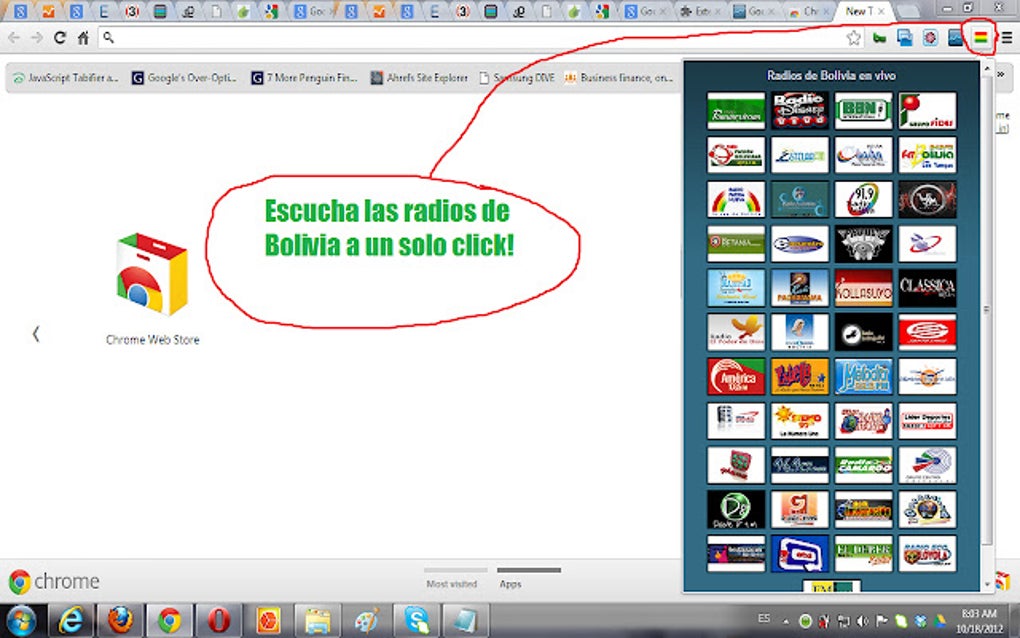
Task: Play the Betania radio station
Action: [x=736, y=243]
